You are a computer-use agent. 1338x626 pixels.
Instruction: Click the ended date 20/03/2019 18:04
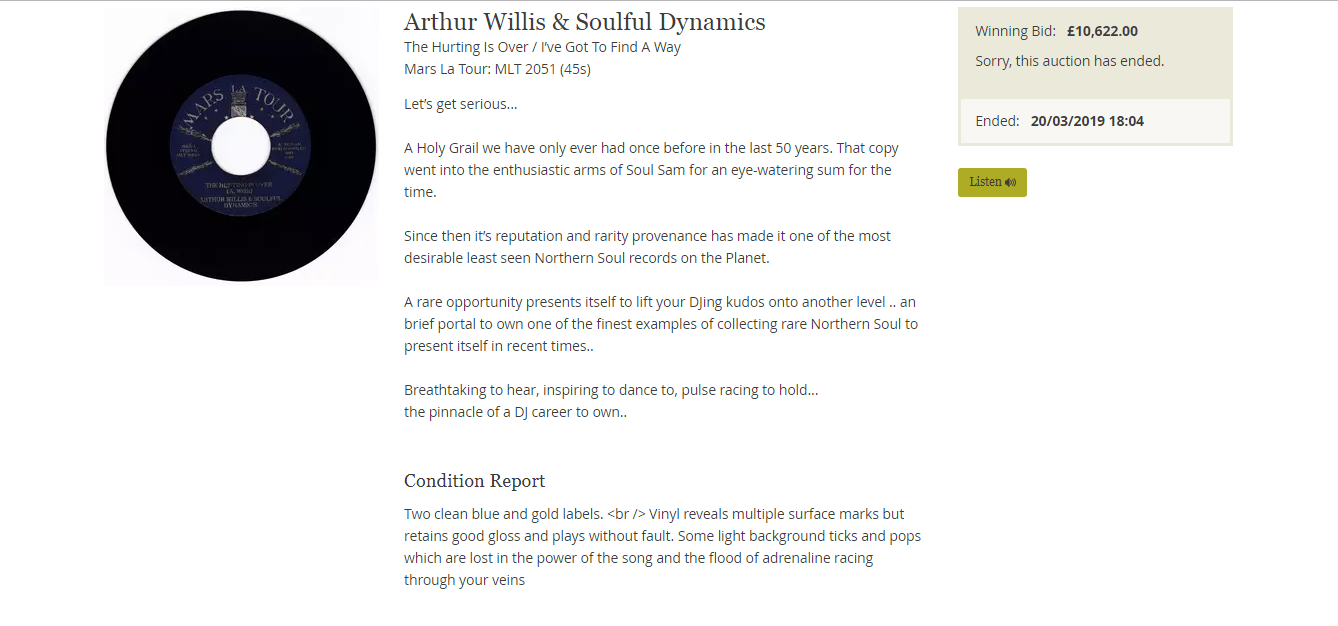click(x=1087, y=121)
